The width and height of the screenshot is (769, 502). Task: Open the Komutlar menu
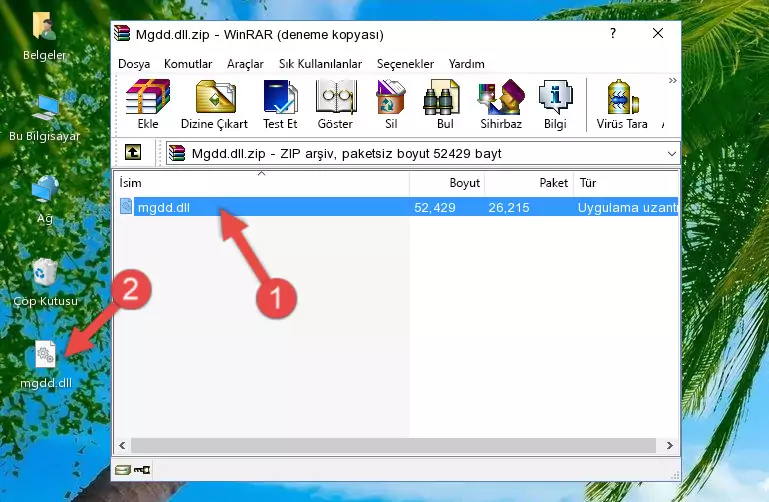tap(188, 64)
